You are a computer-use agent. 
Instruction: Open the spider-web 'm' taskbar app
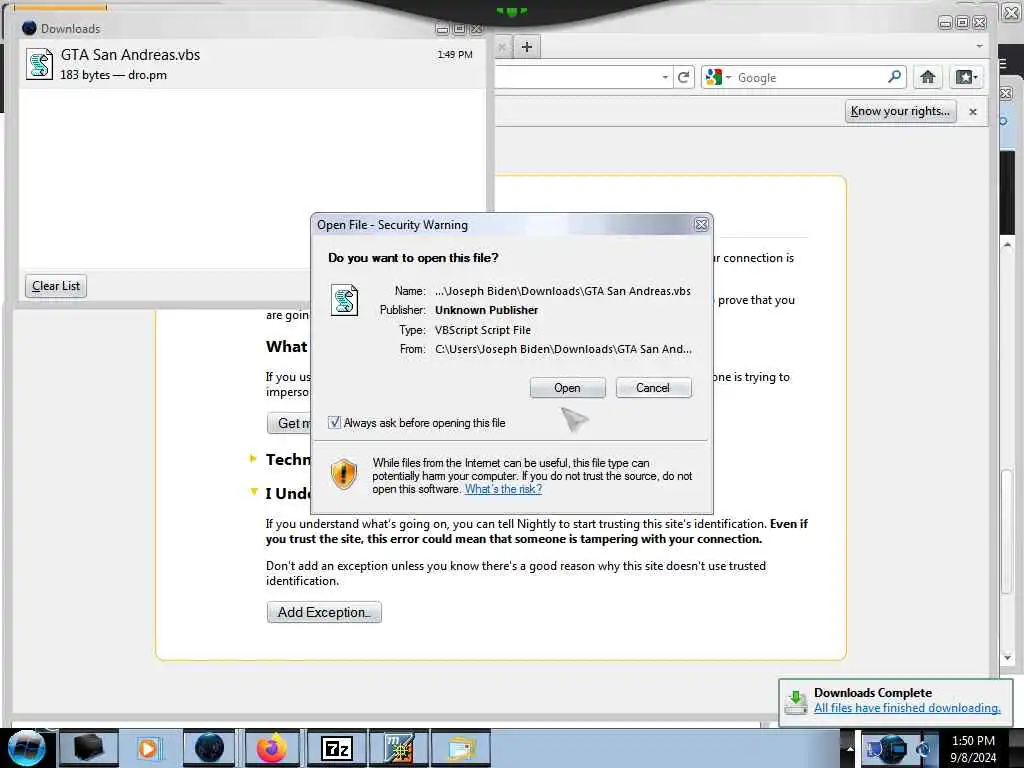pyautogui.click(x=398, y=748)
